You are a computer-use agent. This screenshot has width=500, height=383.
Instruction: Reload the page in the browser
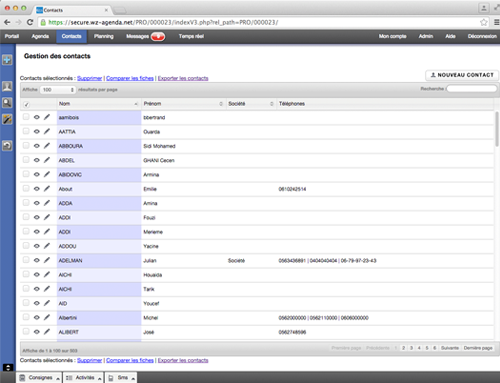[x=30, y=22]
